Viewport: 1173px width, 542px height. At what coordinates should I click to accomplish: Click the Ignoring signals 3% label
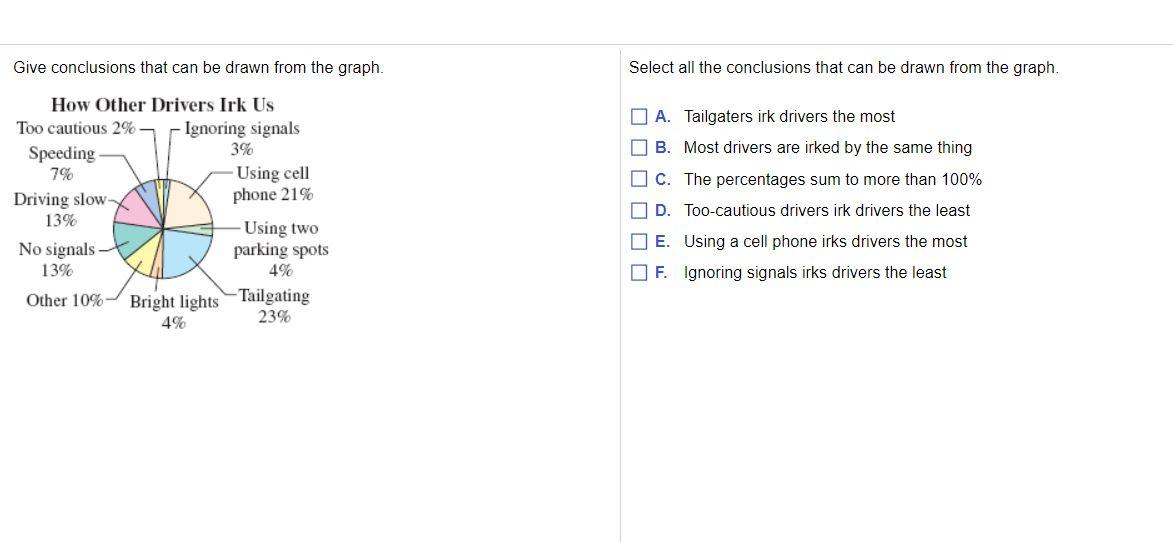[x=242, y=138]
